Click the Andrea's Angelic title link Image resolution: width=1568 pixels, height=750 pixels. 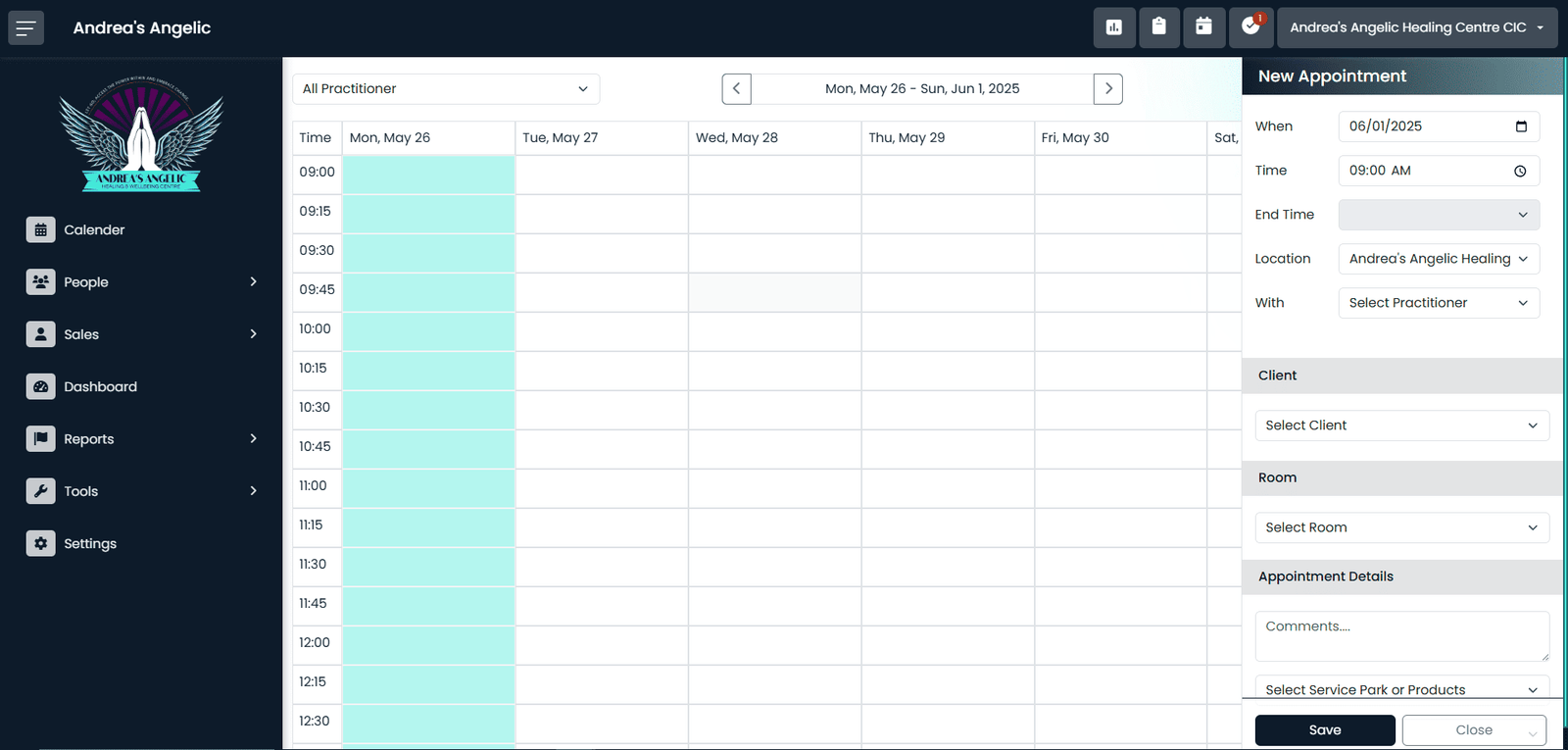coord(142,27)
